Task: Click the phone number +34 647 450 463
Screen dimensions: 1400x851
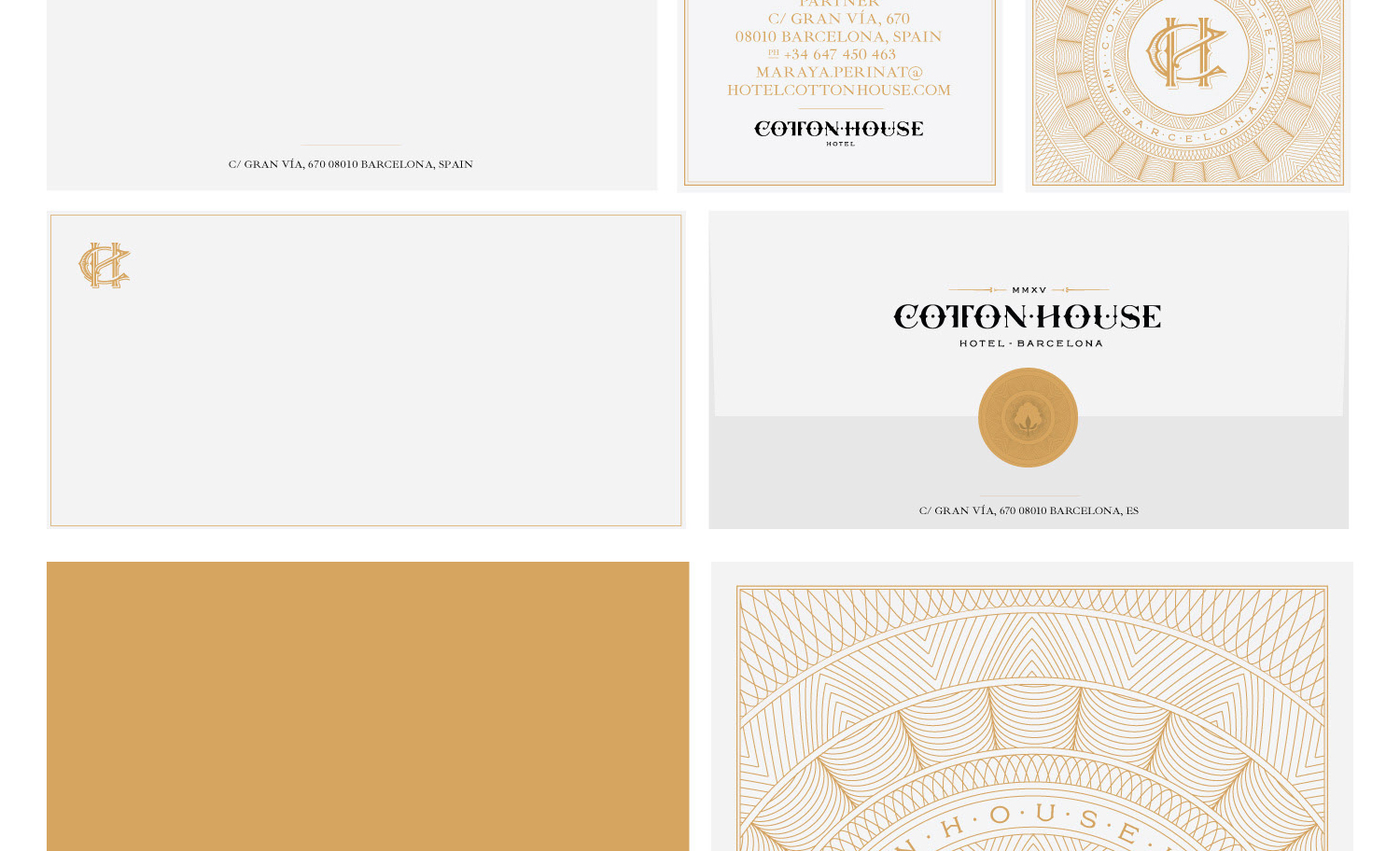Action: [x=838, y=54]
